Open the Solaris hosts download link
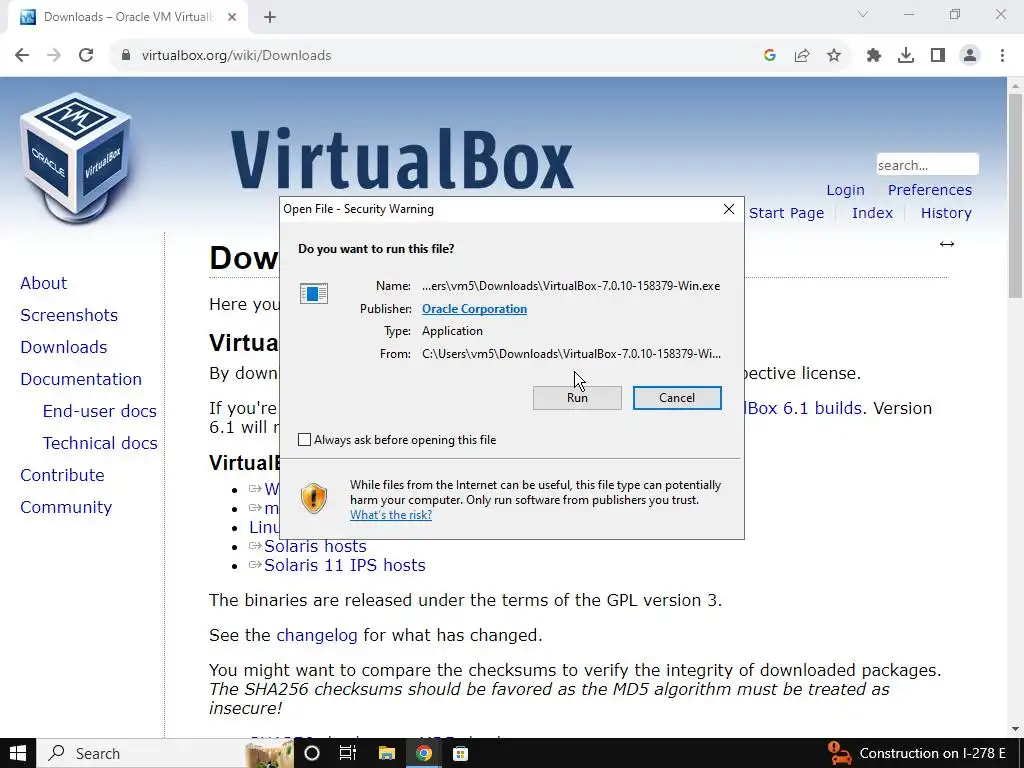Viewport: 1024px width, 768px height. coord(315,546)
